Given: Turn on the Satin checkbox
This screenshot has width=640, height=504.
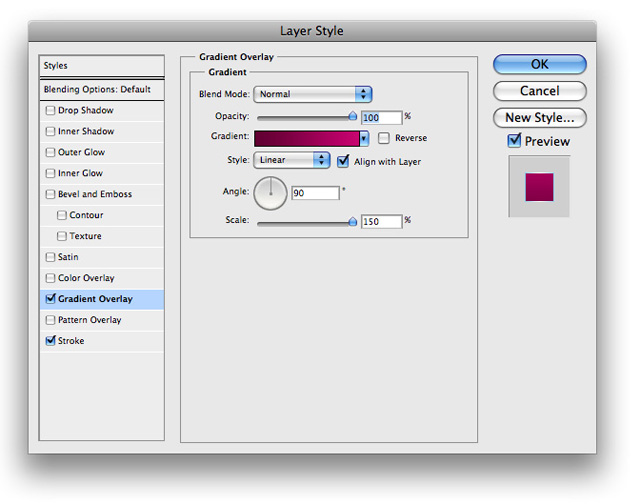Looking at the screenshot, I should coord(50,257).
